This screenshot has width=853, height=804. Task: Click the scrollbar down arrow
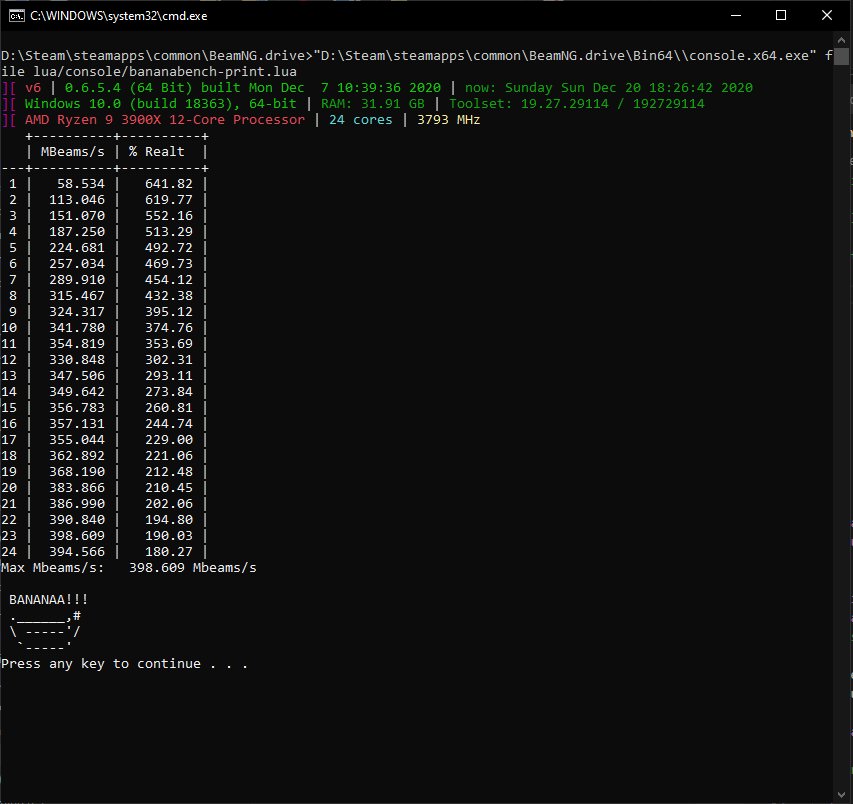pyautogui.click(x=842, y=795)
